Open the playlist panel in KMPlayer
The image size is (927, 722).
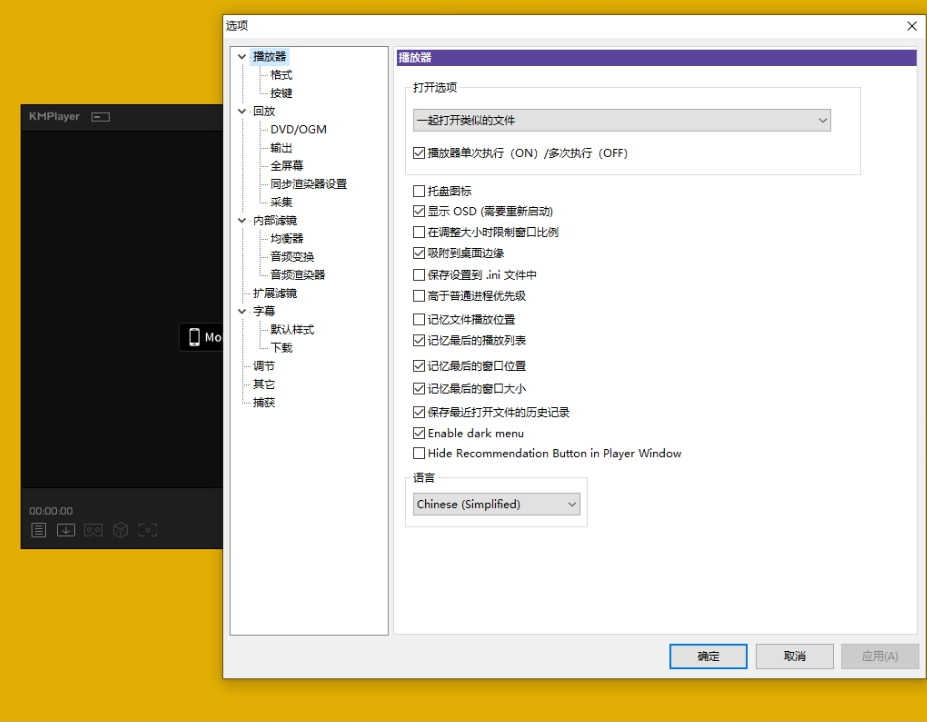point(38,529)
